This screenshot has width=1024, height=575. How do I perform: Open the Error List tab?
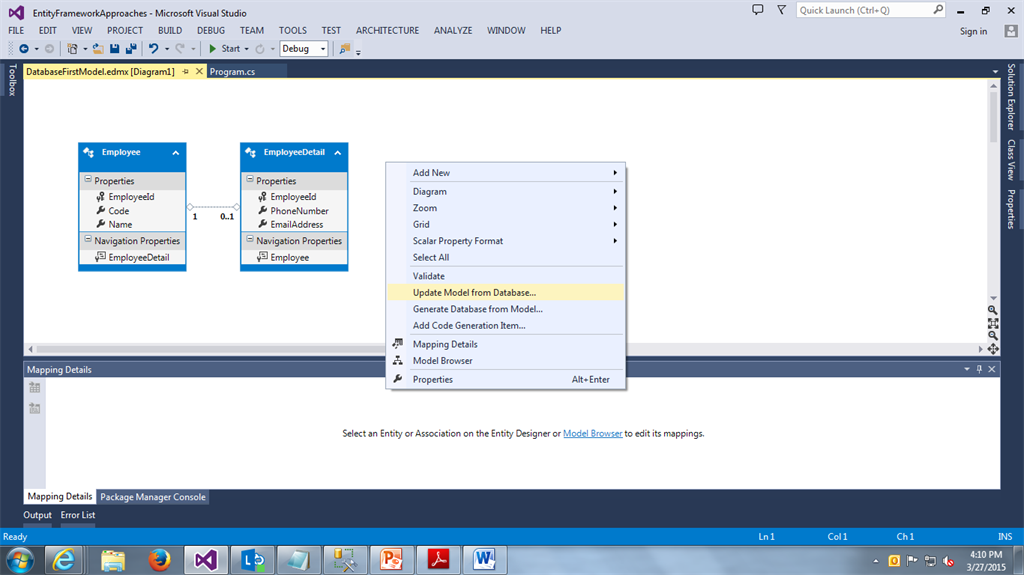coord(78,515)
